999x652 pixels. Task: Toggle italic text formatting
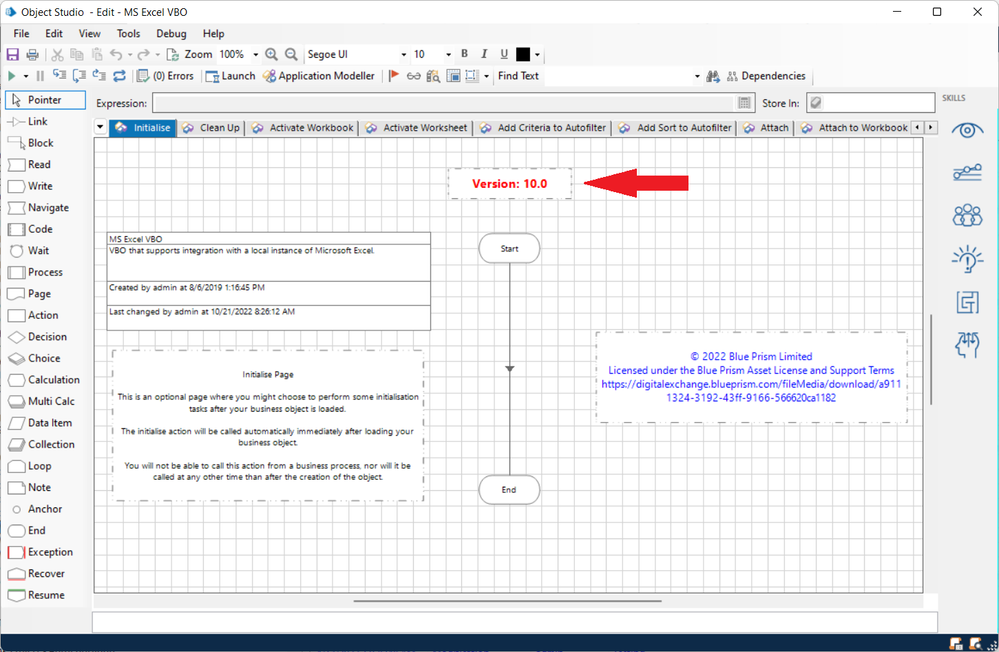pyautogui.click(x=484, y=55)
